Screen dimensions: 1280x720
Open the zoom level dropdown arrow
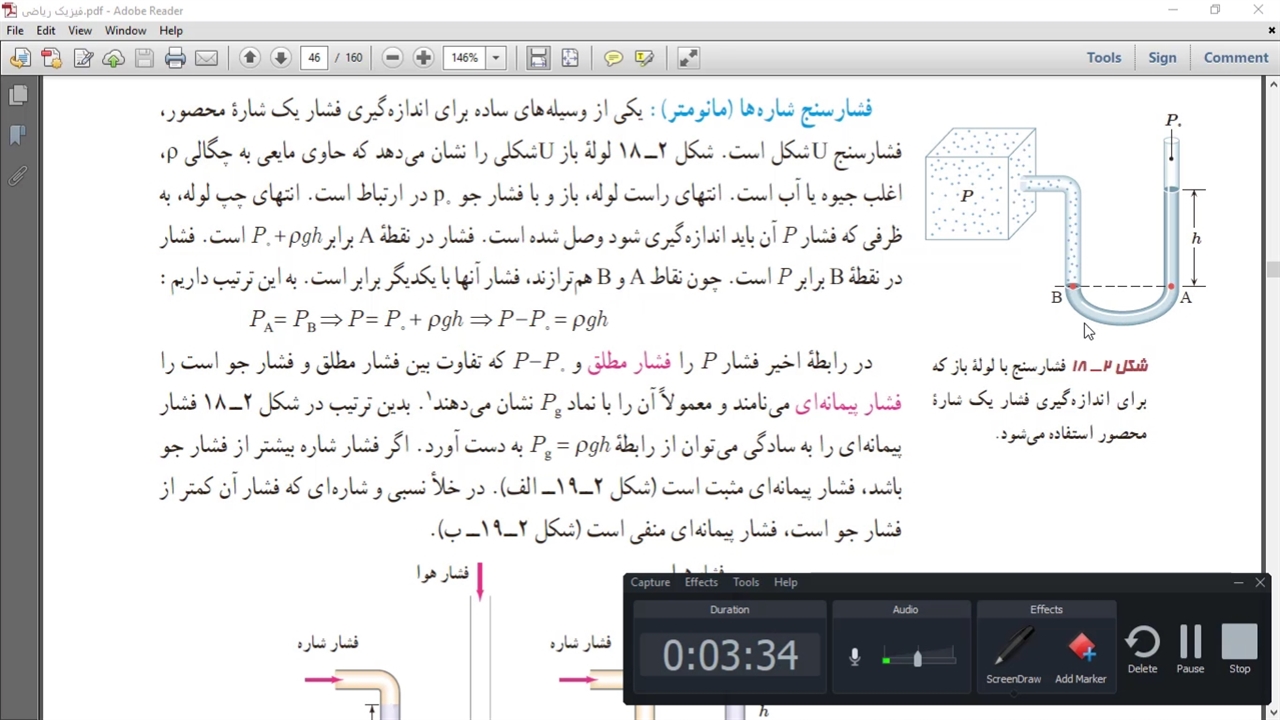coord(495,58)
